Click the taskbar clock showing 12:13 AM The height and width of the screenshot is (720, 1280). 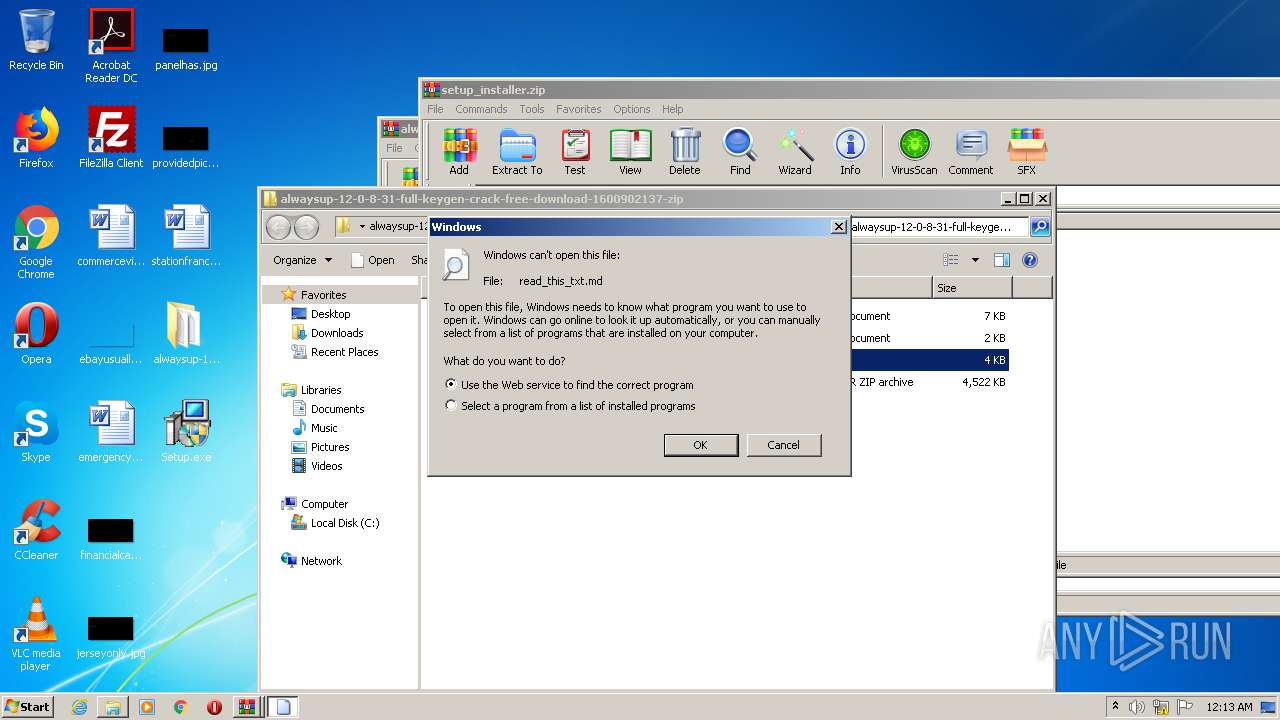1229,707
